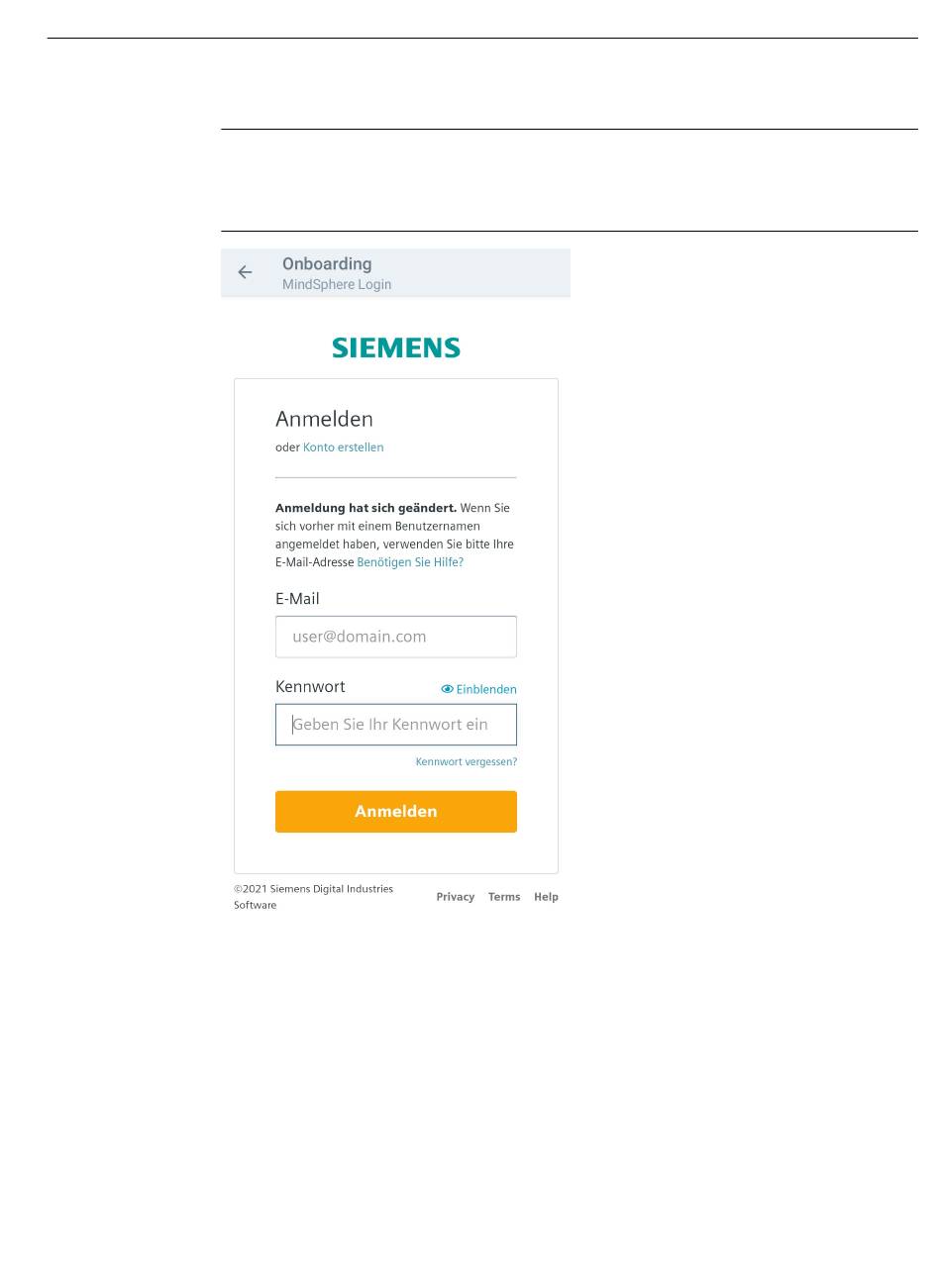Open the Benötigen Sie Hilfe? link
Image resolution: width=941 pixels, height=1288 pixels.
click(x=410, y=562)
